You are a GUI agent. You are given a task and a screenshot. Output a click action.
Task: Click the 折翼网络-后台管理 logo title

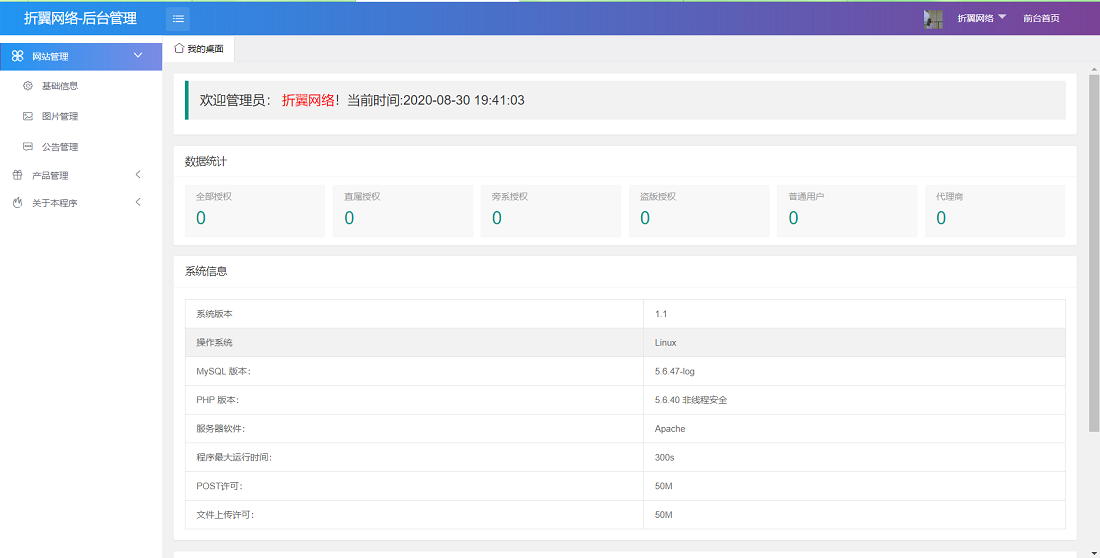click(80, 18)
